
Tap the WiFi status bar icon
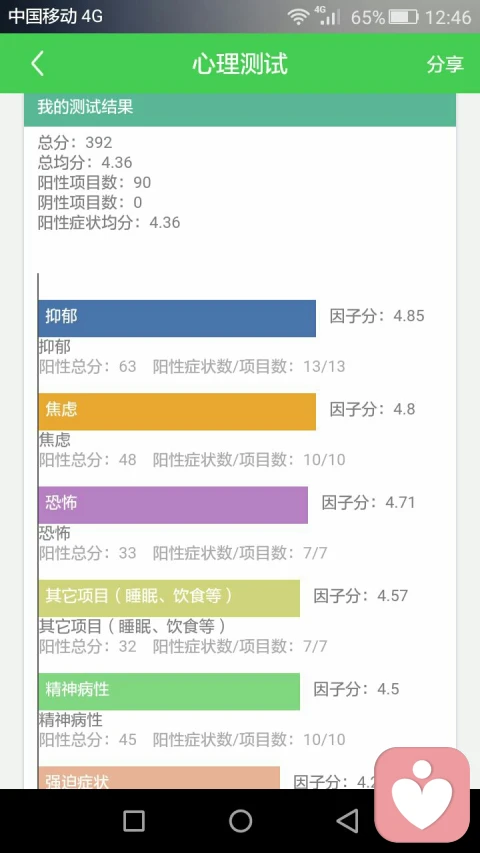click(298, 17)
